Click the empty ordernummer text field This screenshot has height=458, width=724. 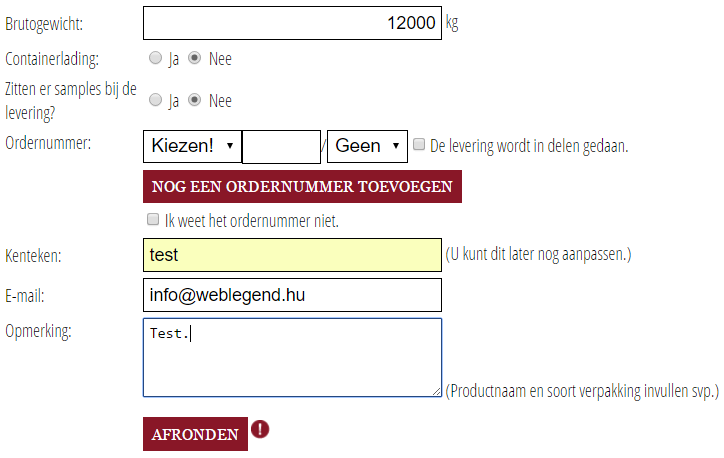click(x=281, y=146)
